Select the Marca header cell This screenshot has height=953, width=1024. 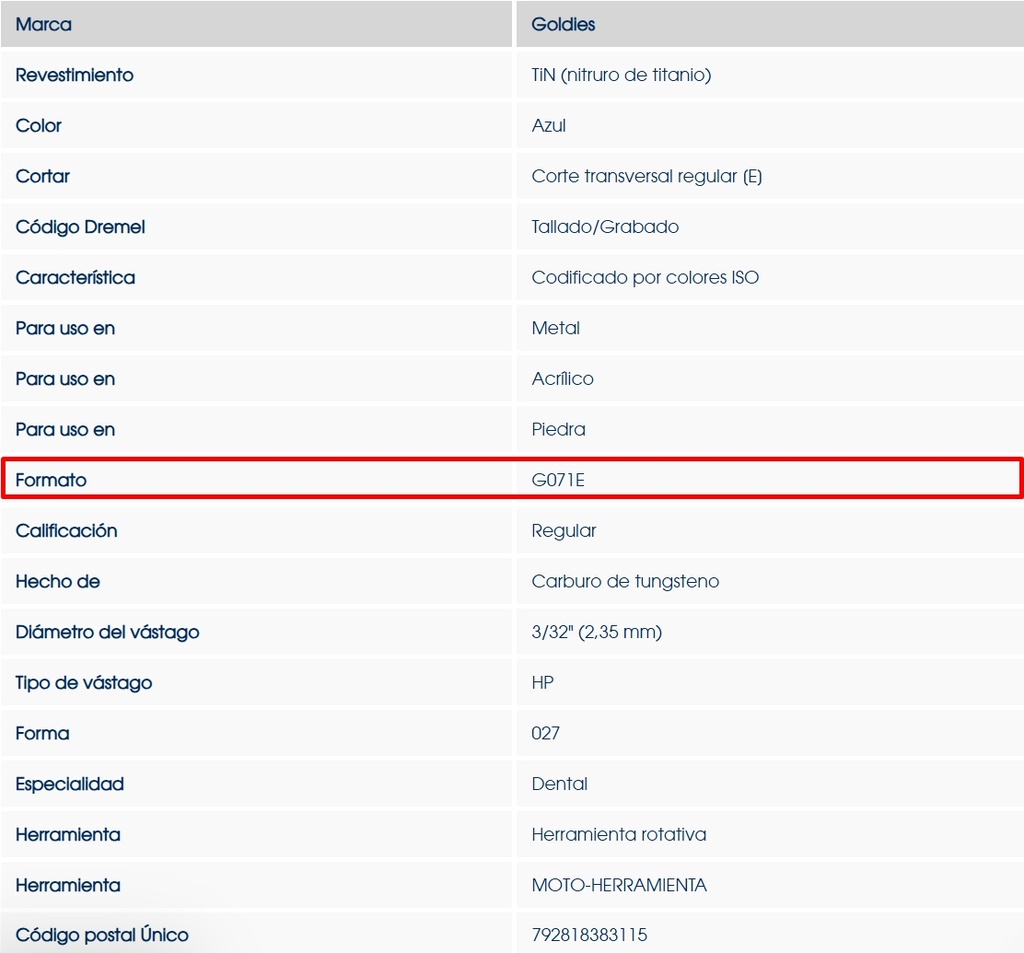[x=44, y=24]
